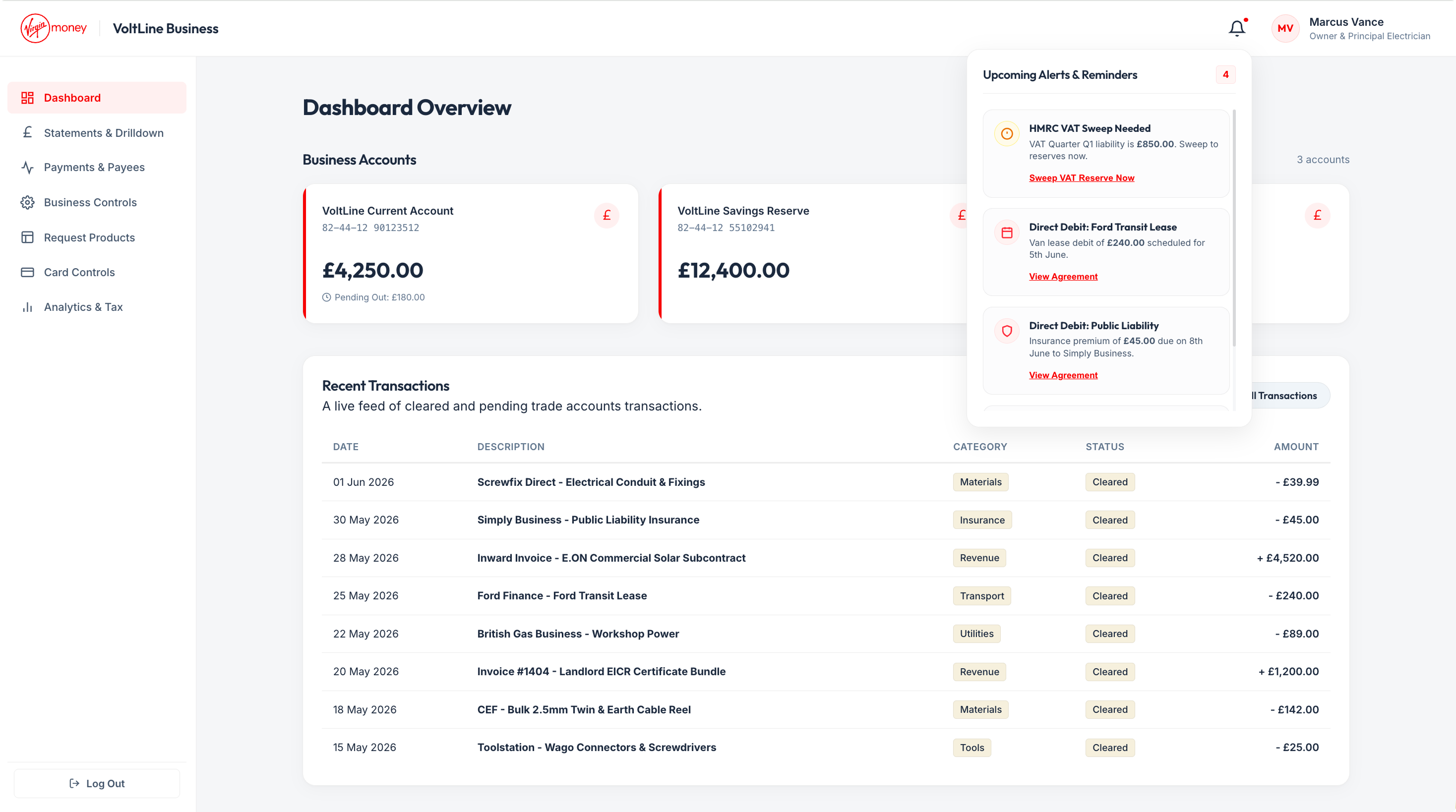Screen dimensions: 1456x812
Task: Click the DATE column header
Action: tap(345, 447)
